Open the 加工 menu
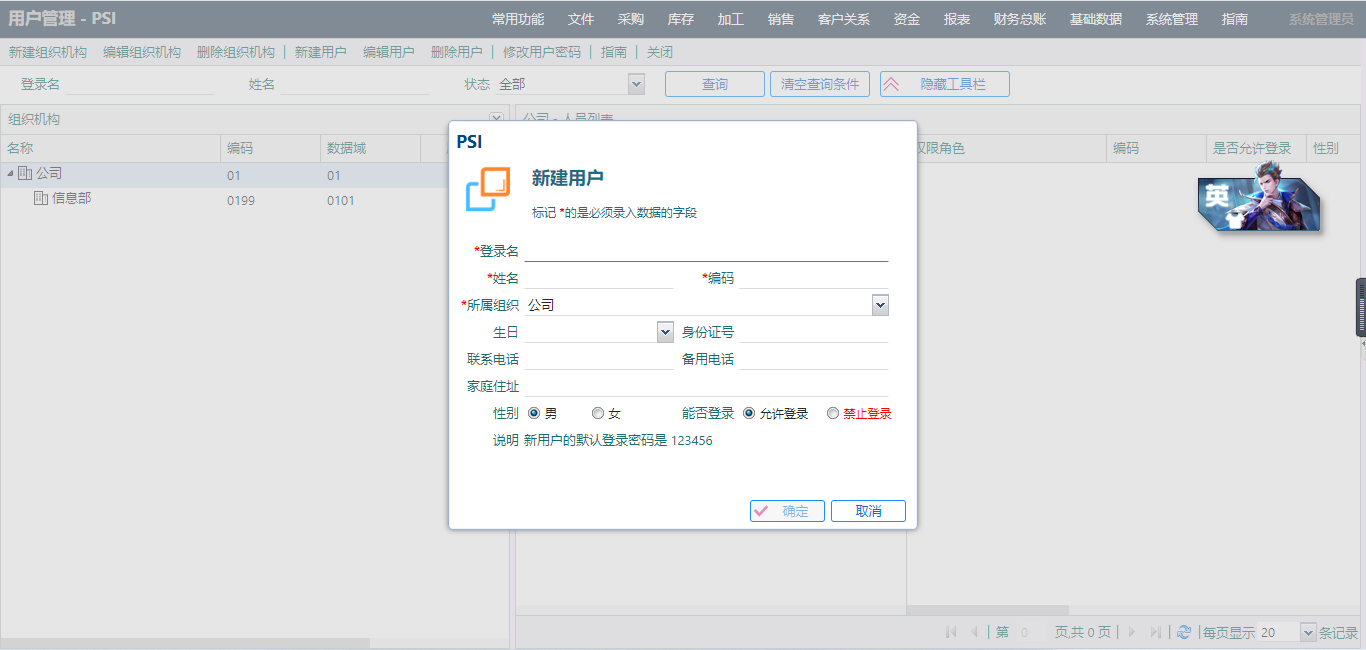 click(x=731, y=19)
